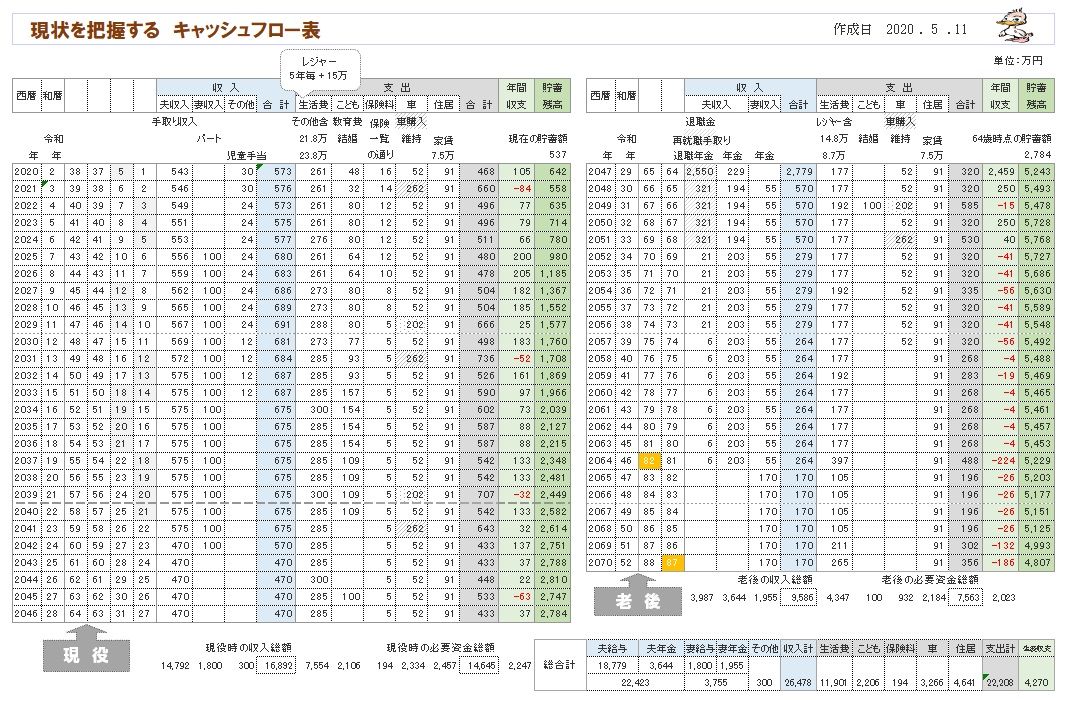Screen dimensions: 1068x701
Task: Click the 単位:万円 note
Action: pyautogui.click(x=1018, y=61)
